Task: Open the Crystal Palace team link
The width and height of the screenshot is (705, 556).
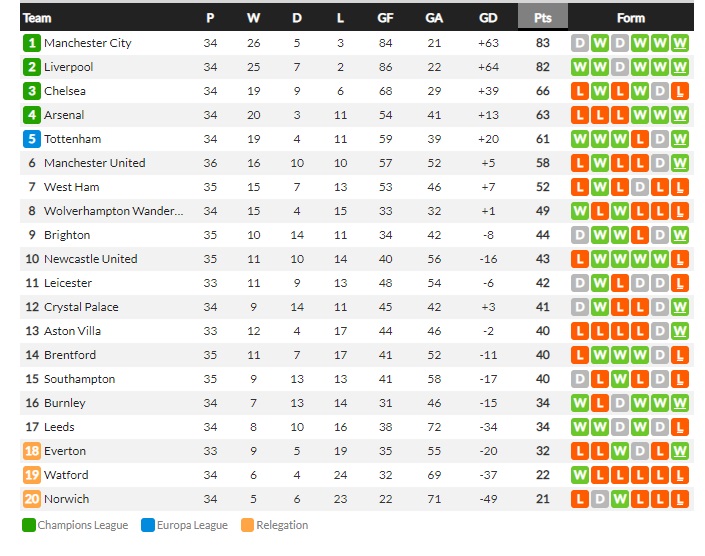Action: tap(81, 307)
